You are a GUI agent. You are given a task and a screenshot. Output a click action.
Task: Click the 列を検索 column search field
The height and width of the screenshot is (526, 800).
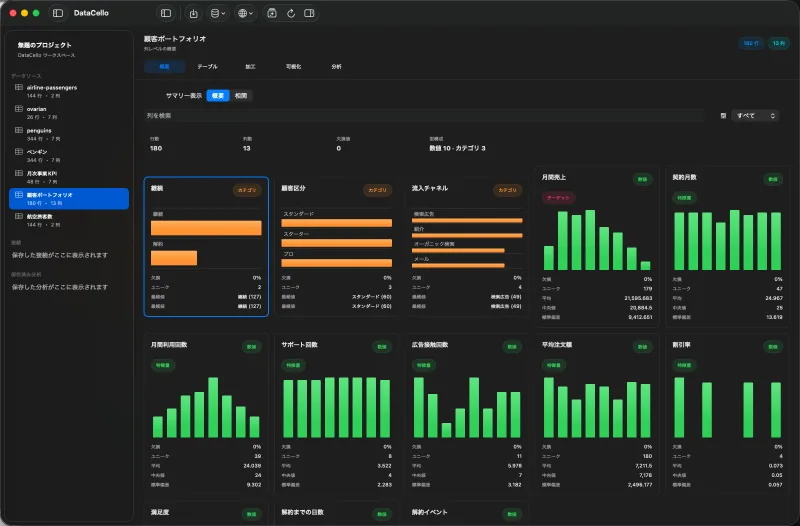[x=423, y=116]
